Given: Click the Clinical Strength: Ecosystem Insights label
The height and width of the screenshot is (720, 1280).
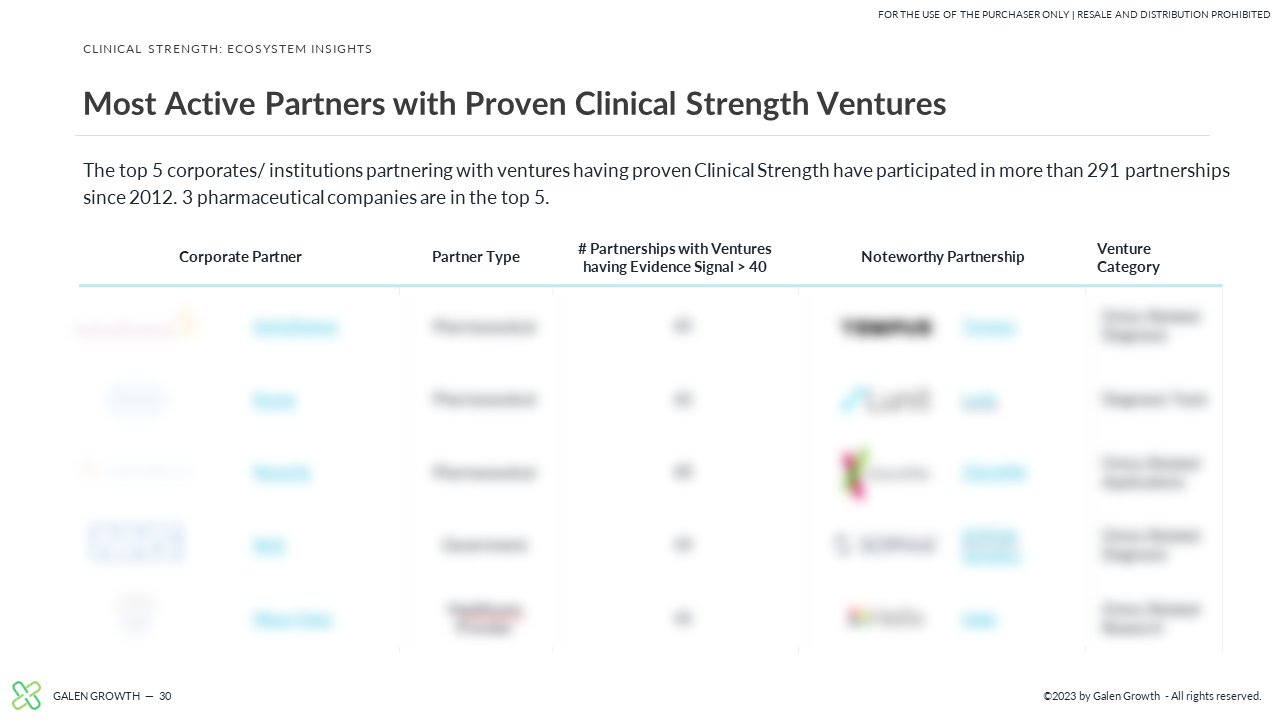Looking at the screenshot, I should [x=228, y=49].
